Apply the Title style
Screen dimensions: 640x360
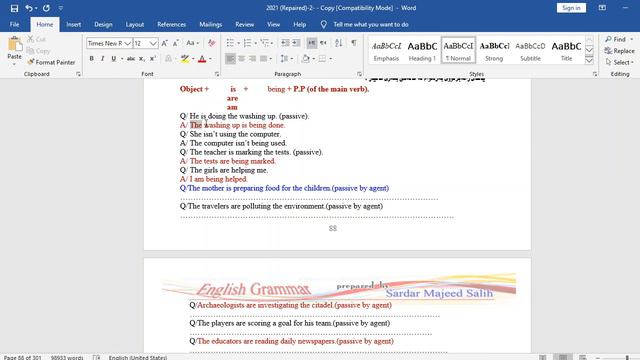[x=566, y=51]
